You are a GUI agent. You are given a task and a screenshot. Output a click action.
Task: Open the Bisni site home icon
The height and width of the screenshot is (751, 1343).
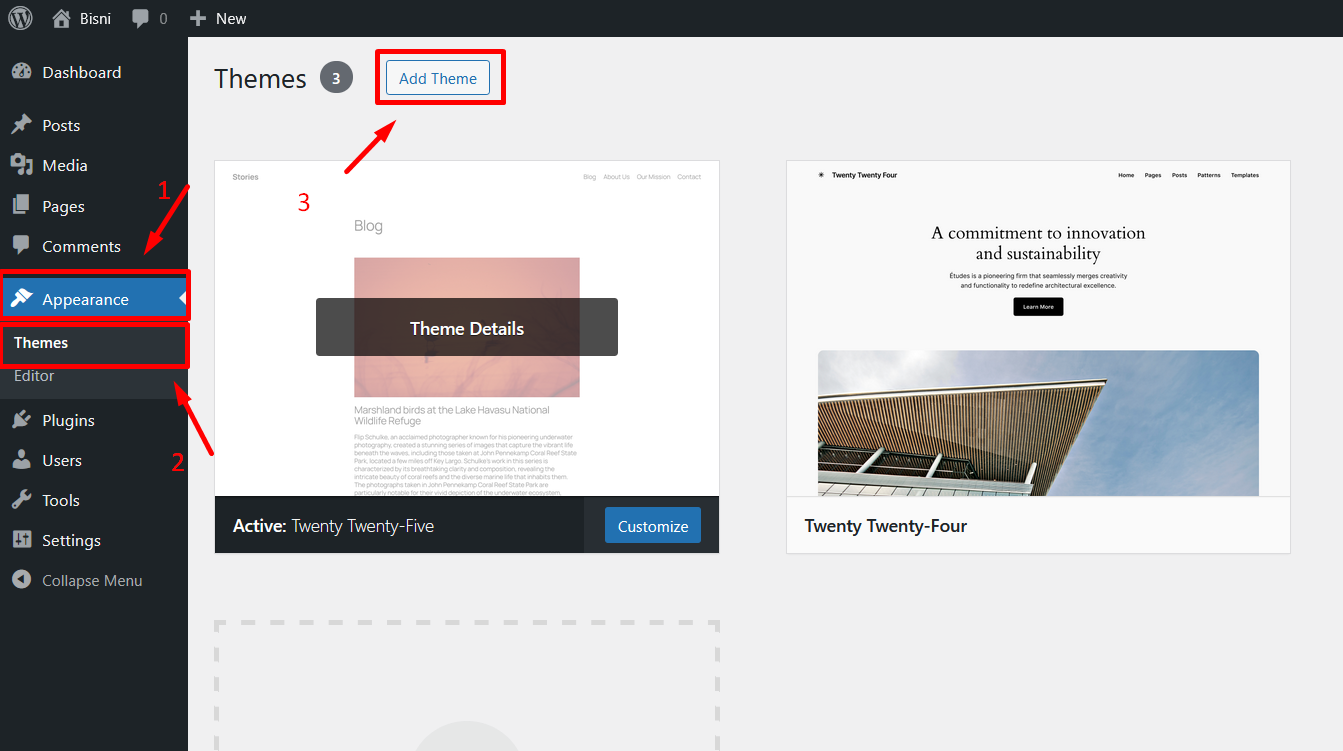tap(62, 18)
